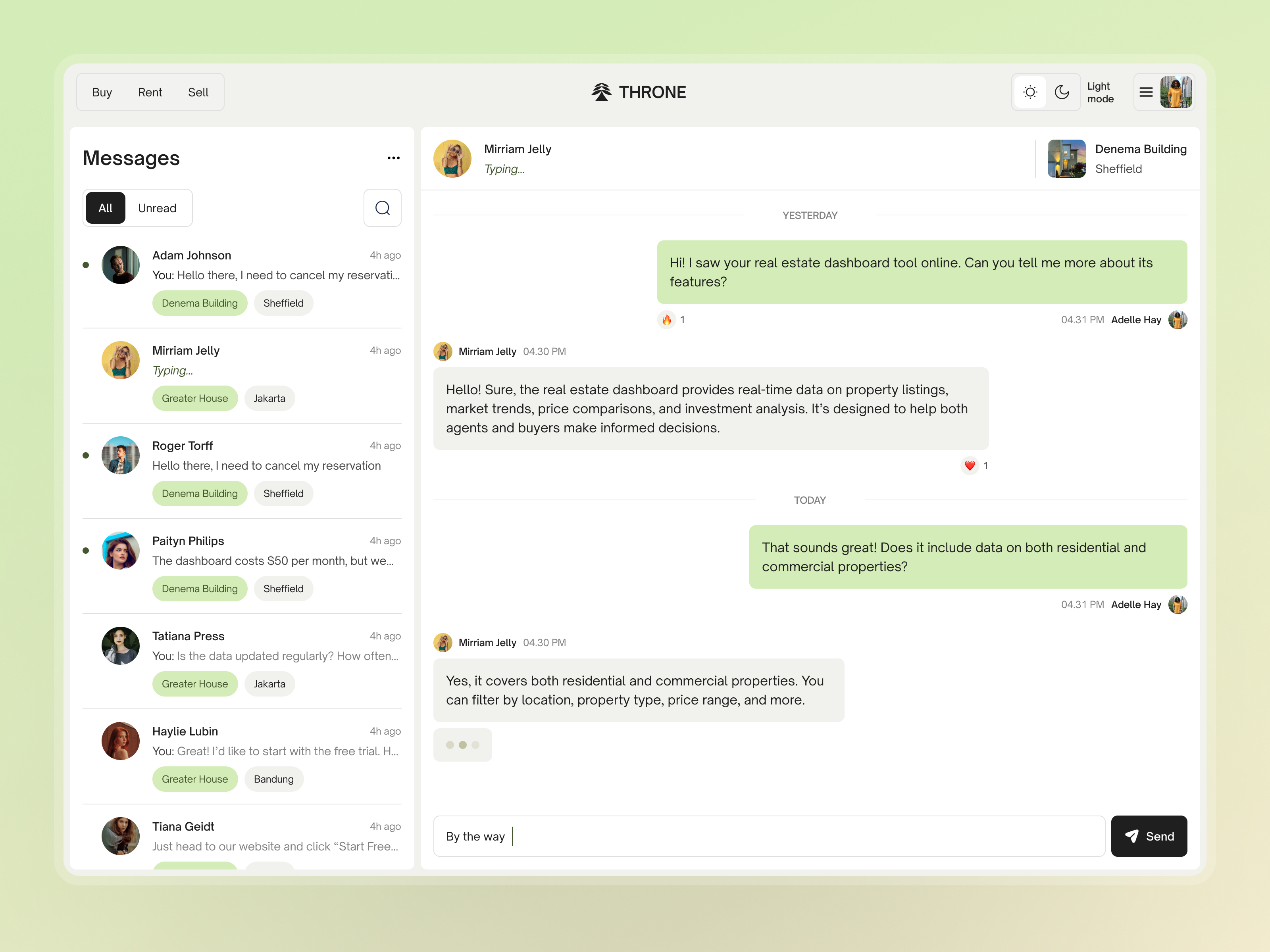This screenshot has height=952, width=1270.
Task: Click the profile avatar in top bar
Action: pos(1176,92)
